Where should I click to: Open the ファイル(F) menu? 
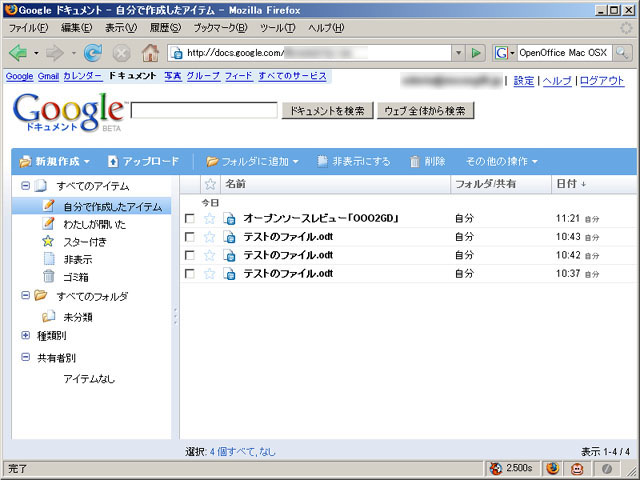(x=28, y=28)
